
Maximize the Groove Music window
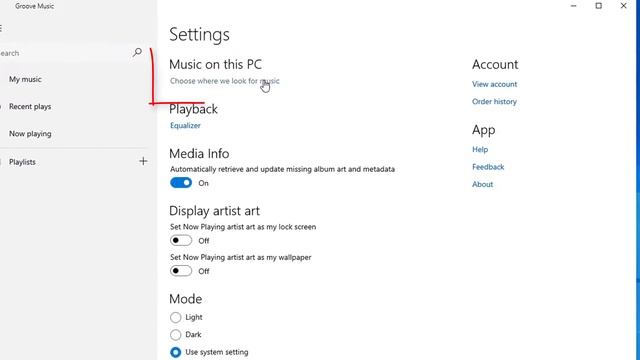(598, 6)
